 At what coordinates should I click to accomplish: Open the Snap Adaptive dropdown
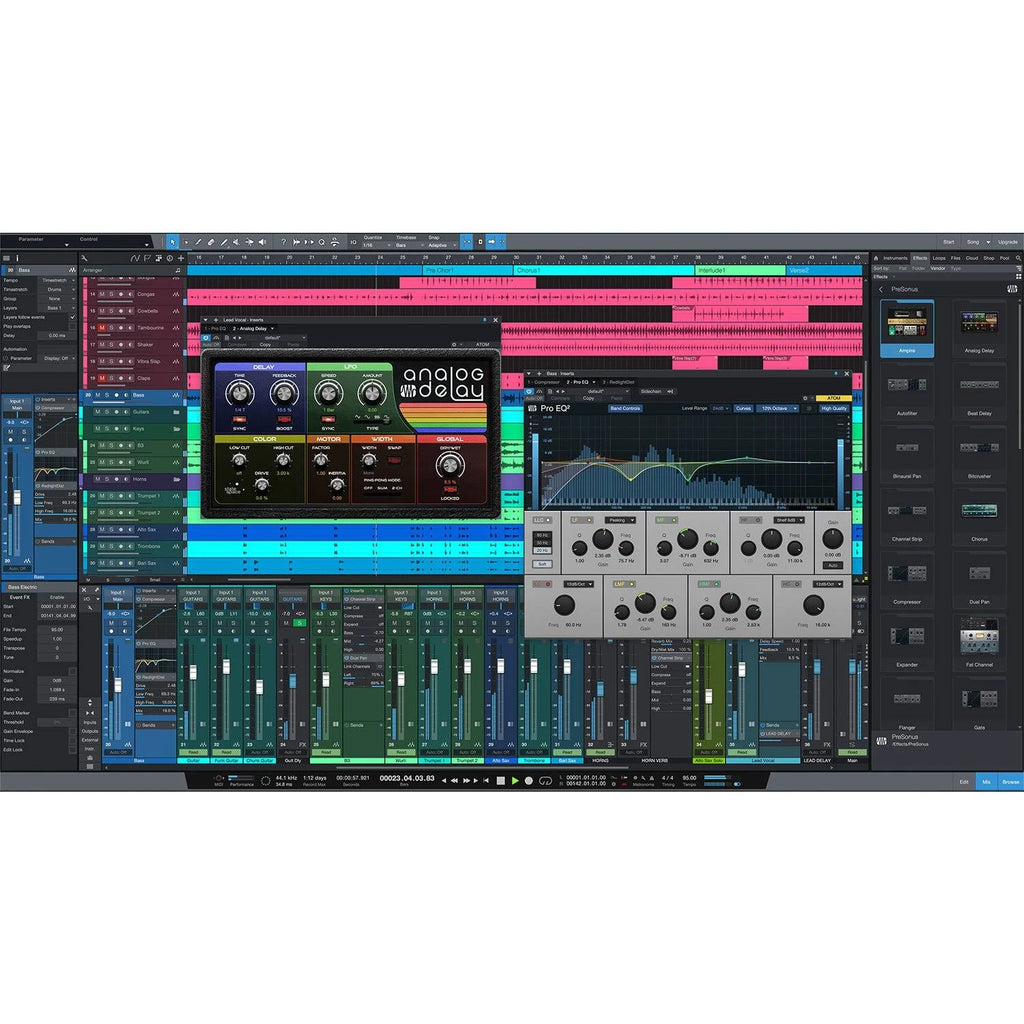(441, 246)
